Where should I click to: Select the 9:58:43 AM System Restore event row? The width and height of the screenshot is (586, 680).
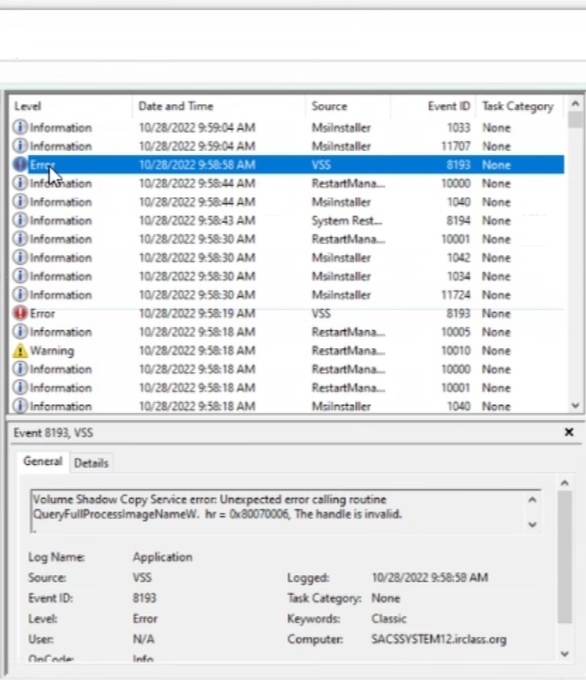(287, 220)
